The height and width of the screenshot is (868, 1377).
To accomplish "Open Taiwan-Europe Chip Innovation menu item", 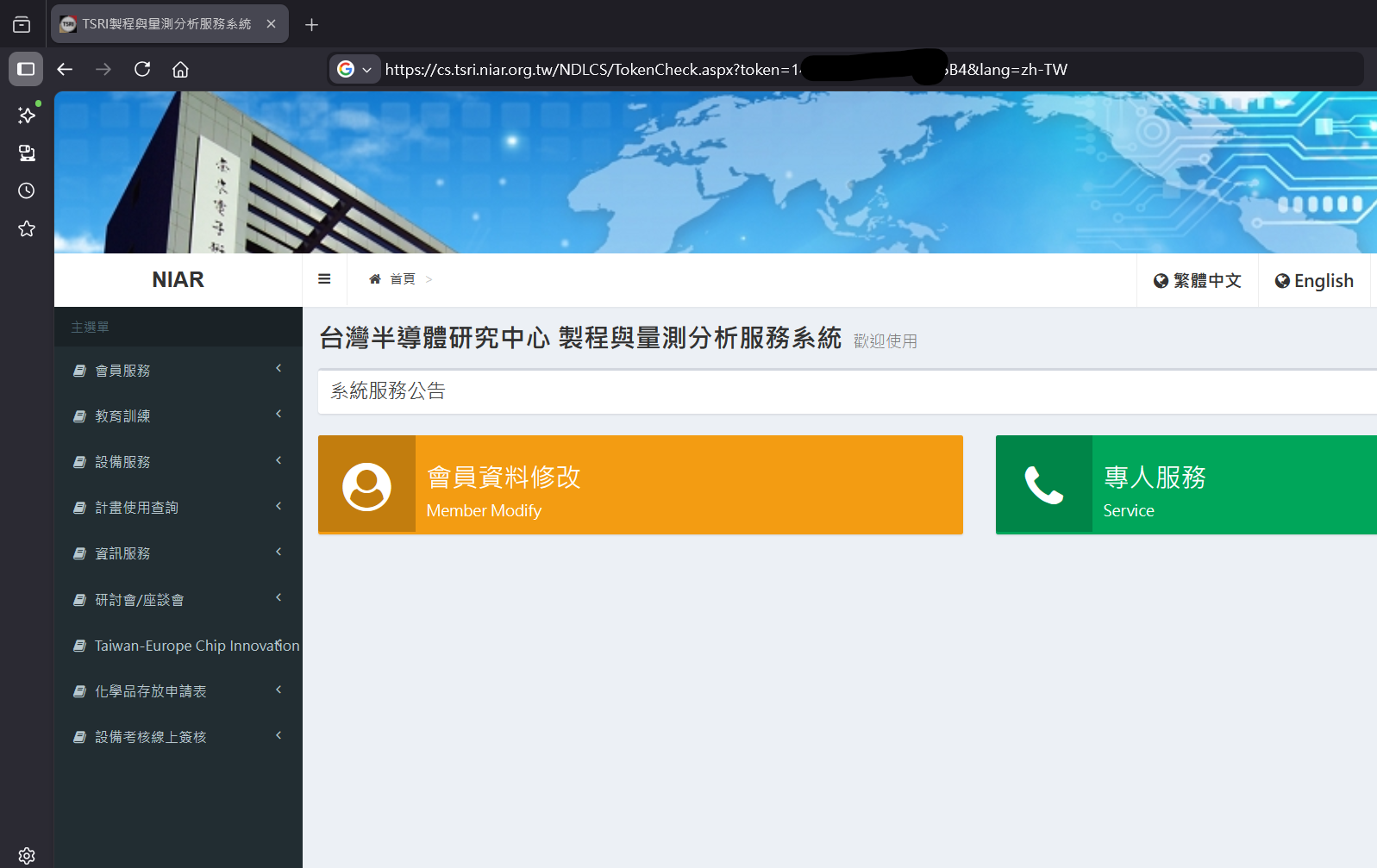I will (x=178, y=646).
